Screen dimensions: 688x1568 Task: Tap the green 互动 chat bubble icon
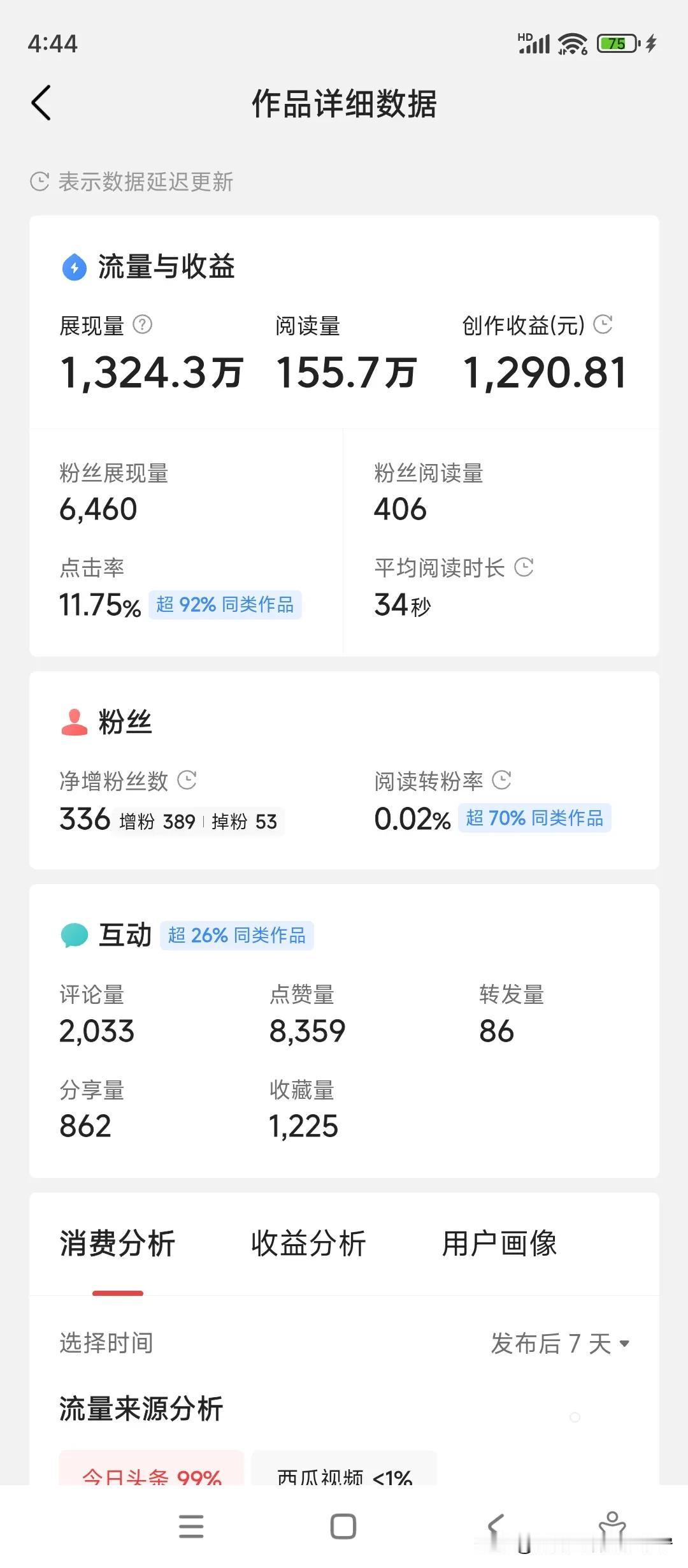coord(74,935)
